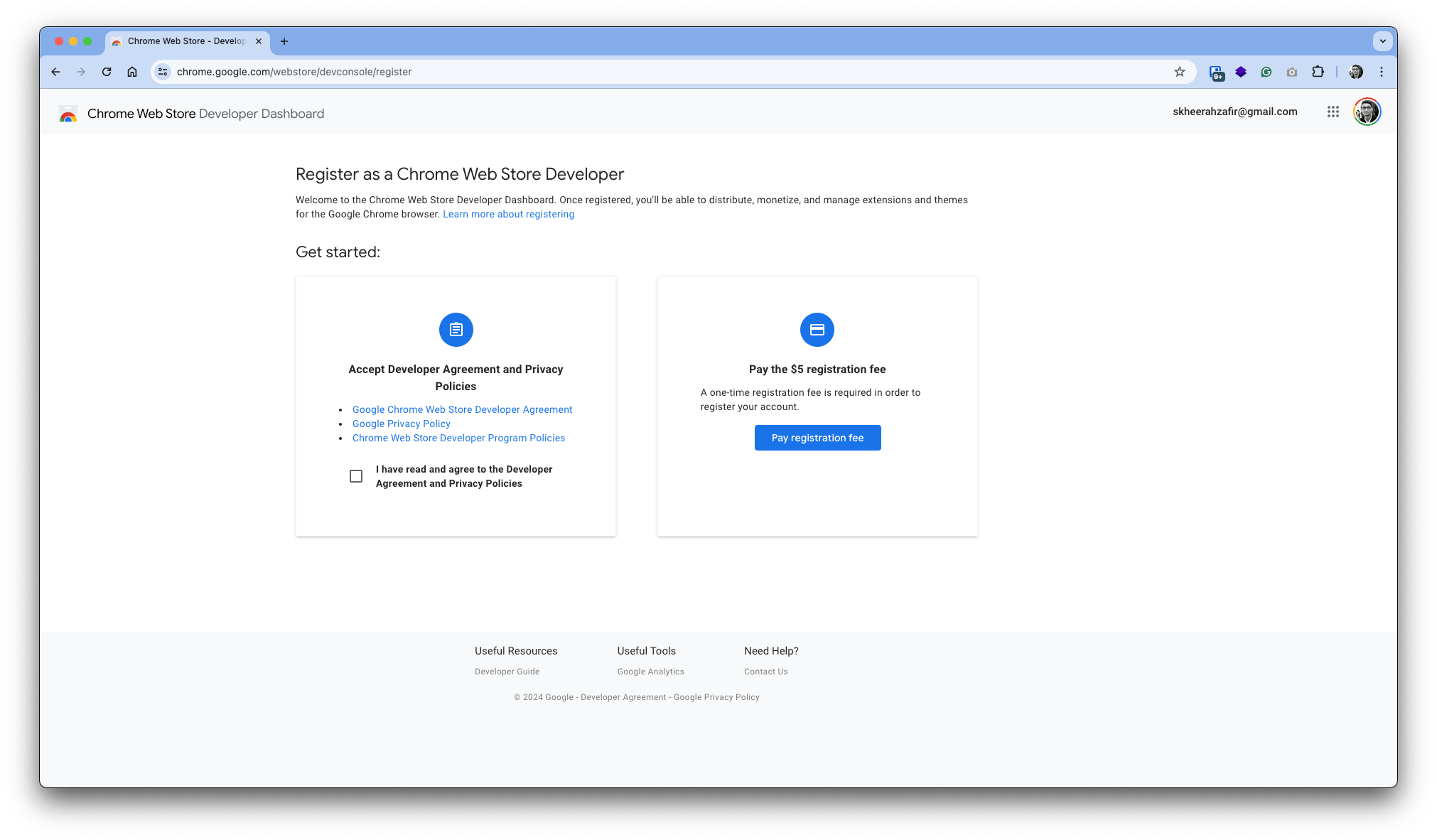Open the purple diamond extension icon
Screen dimensions: 1437x840
(x=1241, y=72)
